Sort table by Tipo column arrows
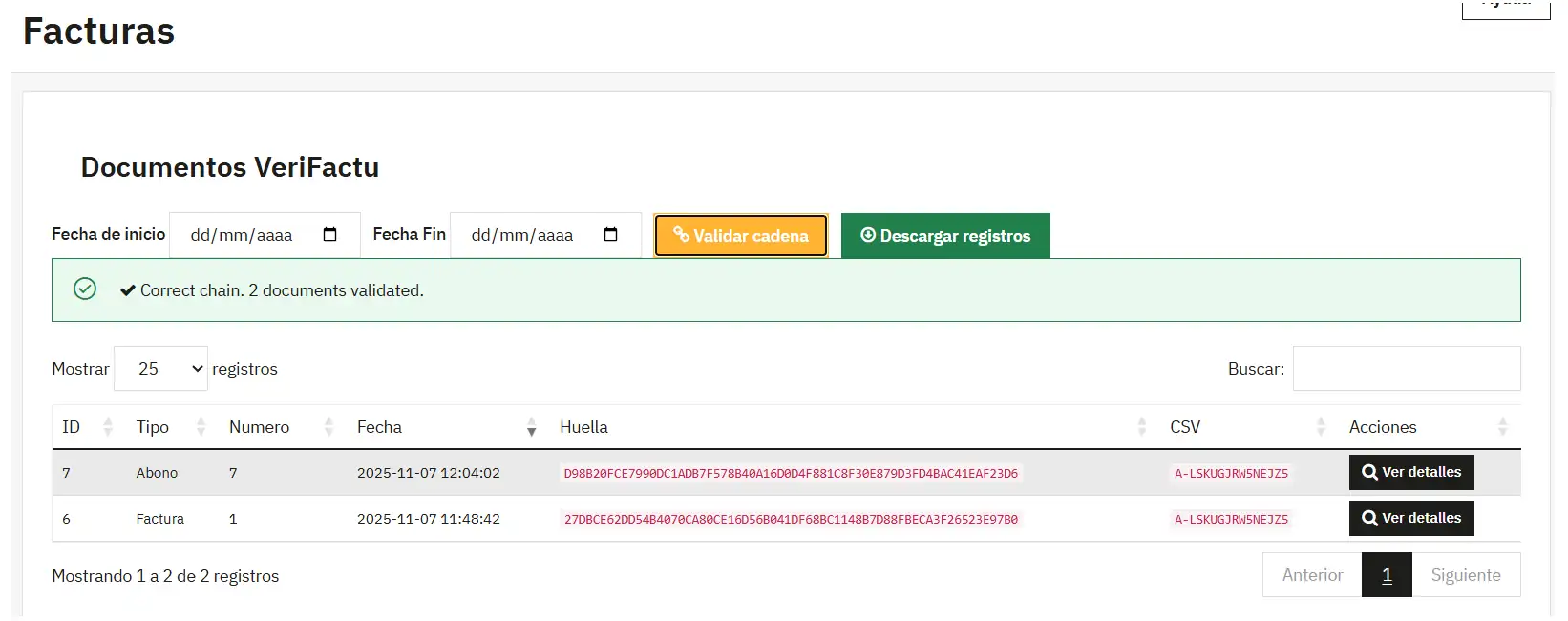The width and height of the screenshot is (1568, 621). [x=201, y=427]
